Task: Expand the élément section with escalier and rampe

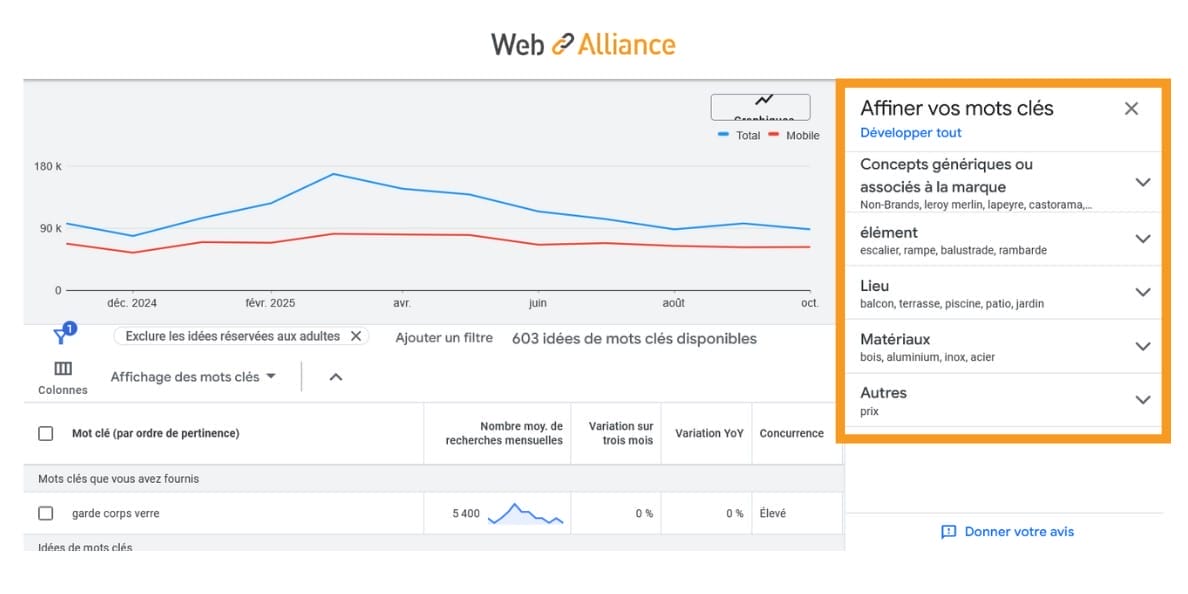Action: coord(1142,239)
